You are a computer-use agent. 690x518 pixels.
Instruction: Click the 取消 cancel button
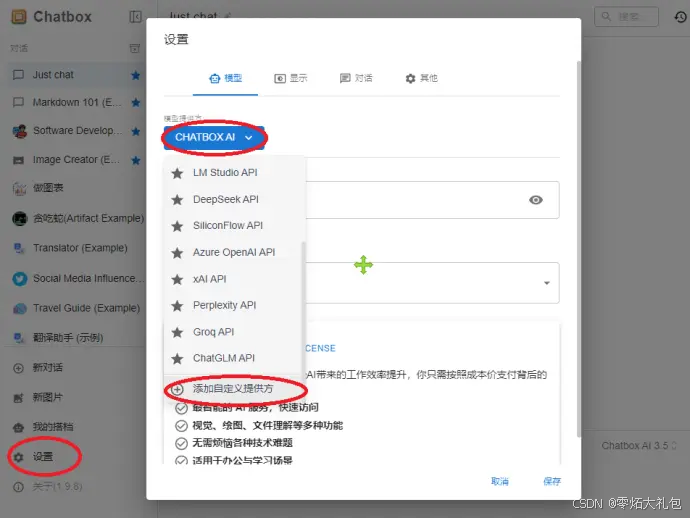(500, 481)
